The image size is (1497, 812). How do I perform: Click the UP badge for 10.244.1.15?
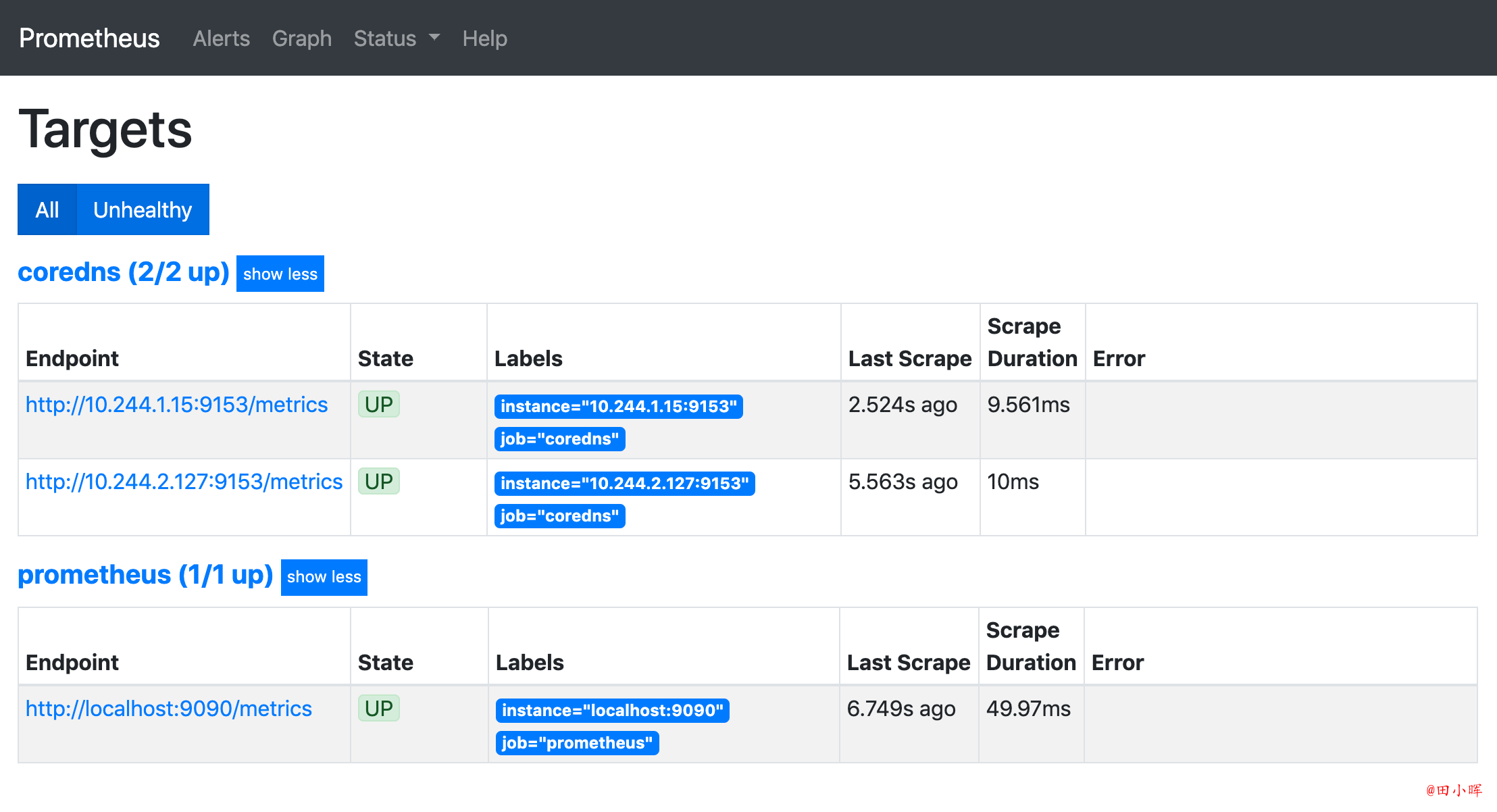click(x=379, y=405)
